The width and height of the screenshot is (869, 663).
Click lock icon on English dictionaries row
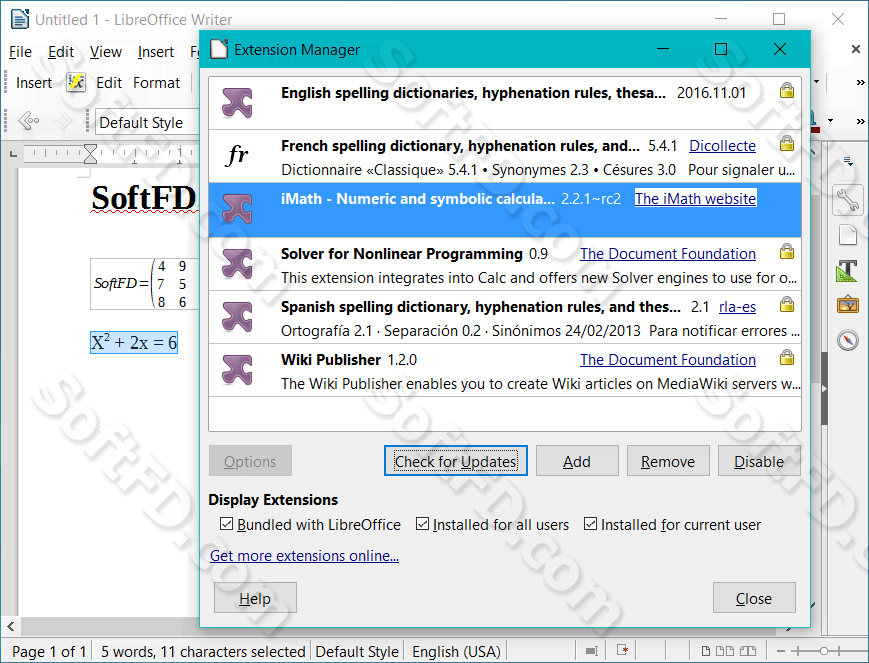787,90
